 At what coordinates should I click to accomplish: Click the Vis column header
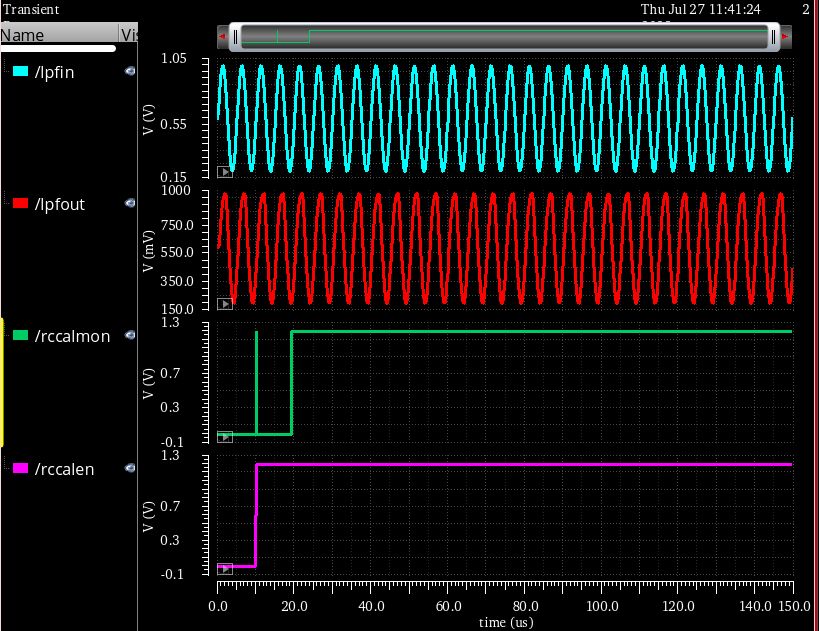pyautogui.click(x=129, y=34)
